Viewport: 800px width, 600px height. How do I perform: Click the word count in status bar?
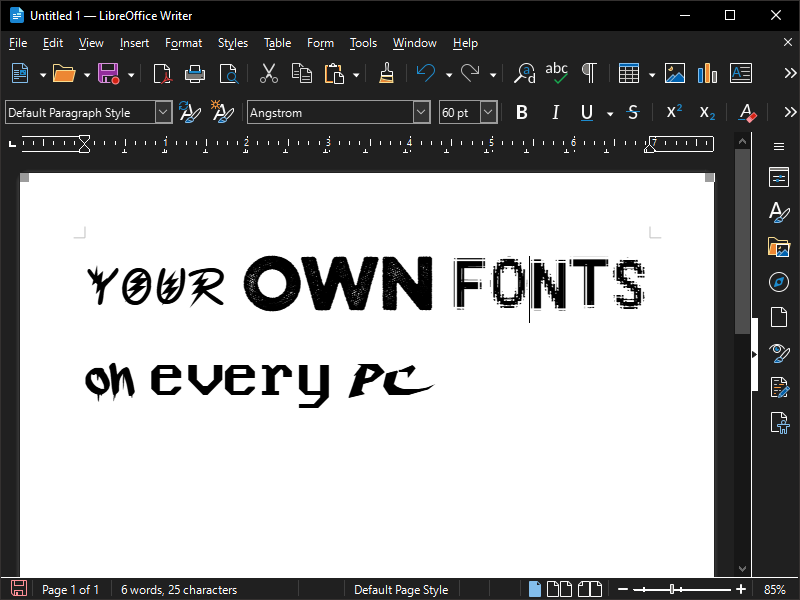click(178, 590)
